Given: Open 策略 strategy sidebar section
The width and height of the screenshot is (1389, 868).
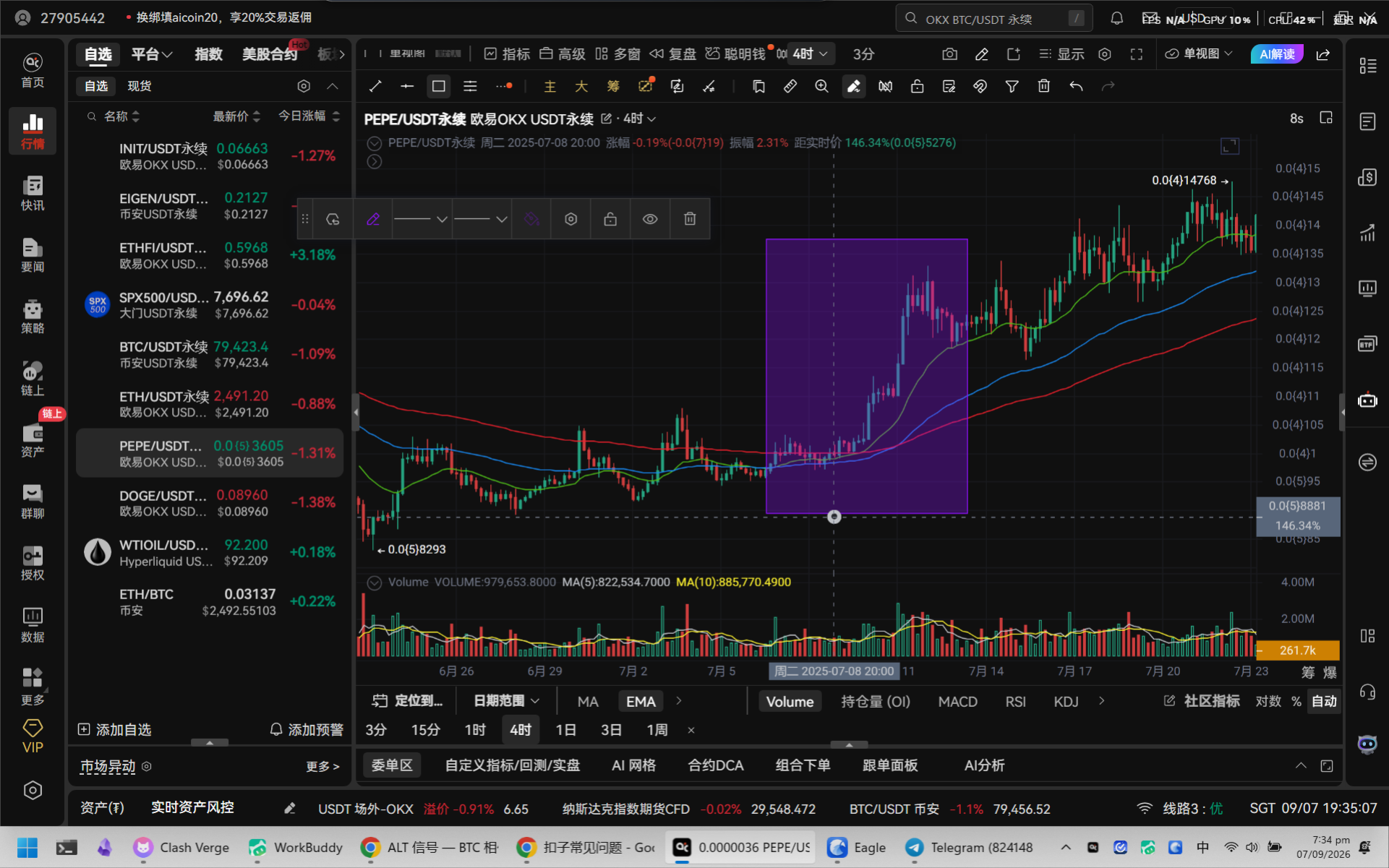Looking at the screenshot, I should pyautogui.click(x=33, y=317).
